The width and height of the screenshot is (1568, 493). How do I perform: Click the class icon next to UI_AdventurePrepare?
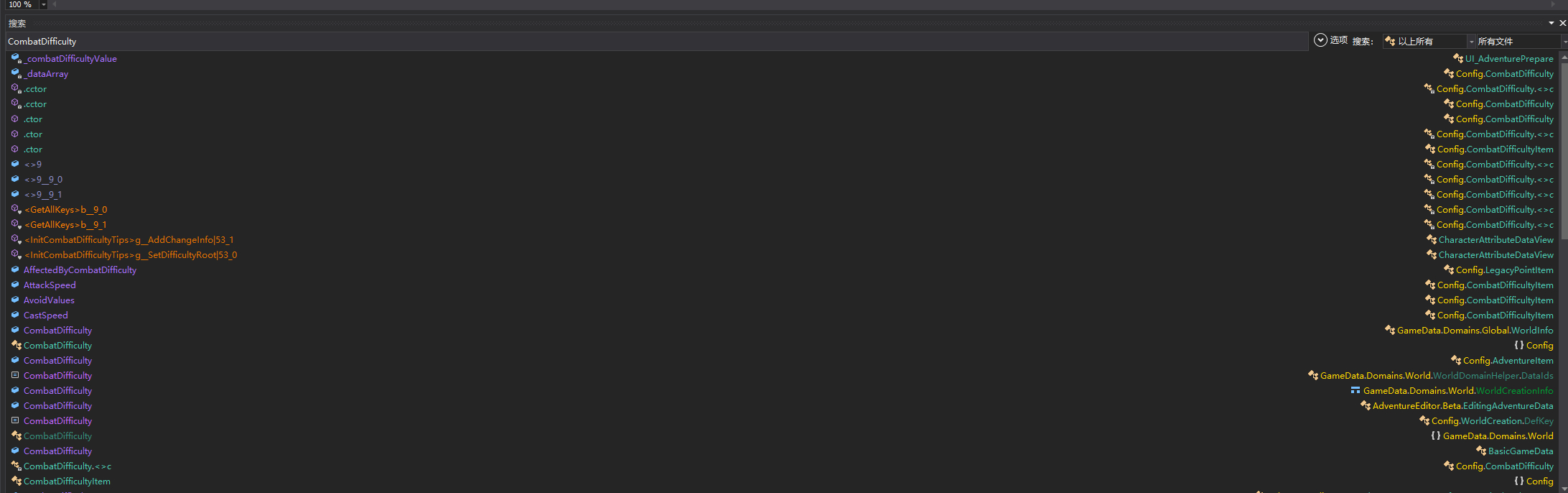click(x=1458, y=58)
